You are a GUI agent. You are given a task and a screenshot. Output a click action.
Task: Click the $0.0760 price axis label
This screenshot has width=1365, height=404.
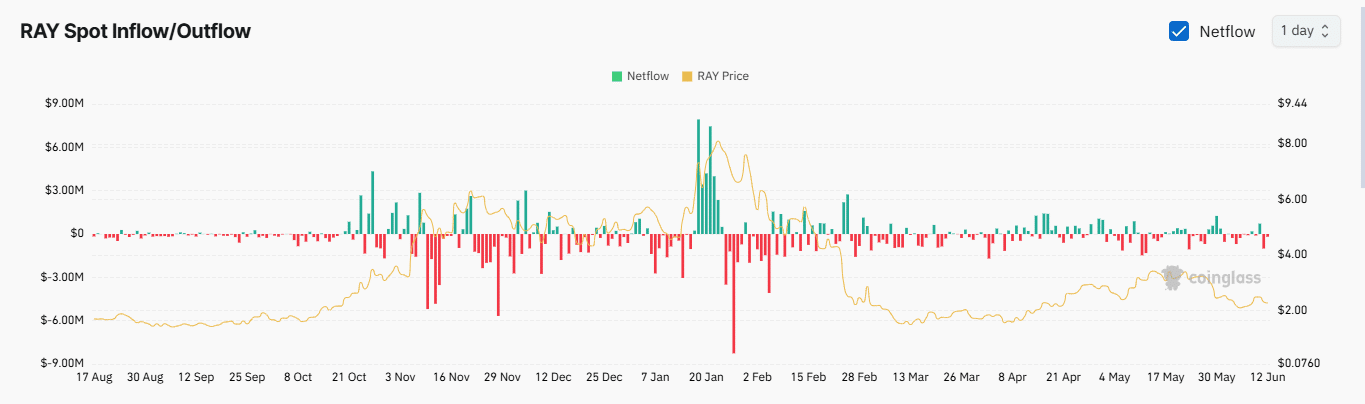coord(1298,363)
